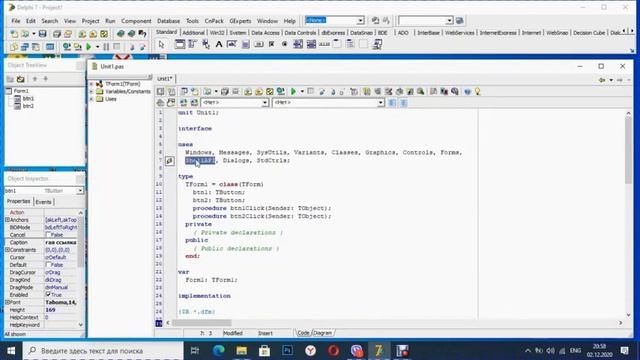Click the Windows search box on taskbar
The width and height of the screenshot is (640, 360).
coord(103,351)
